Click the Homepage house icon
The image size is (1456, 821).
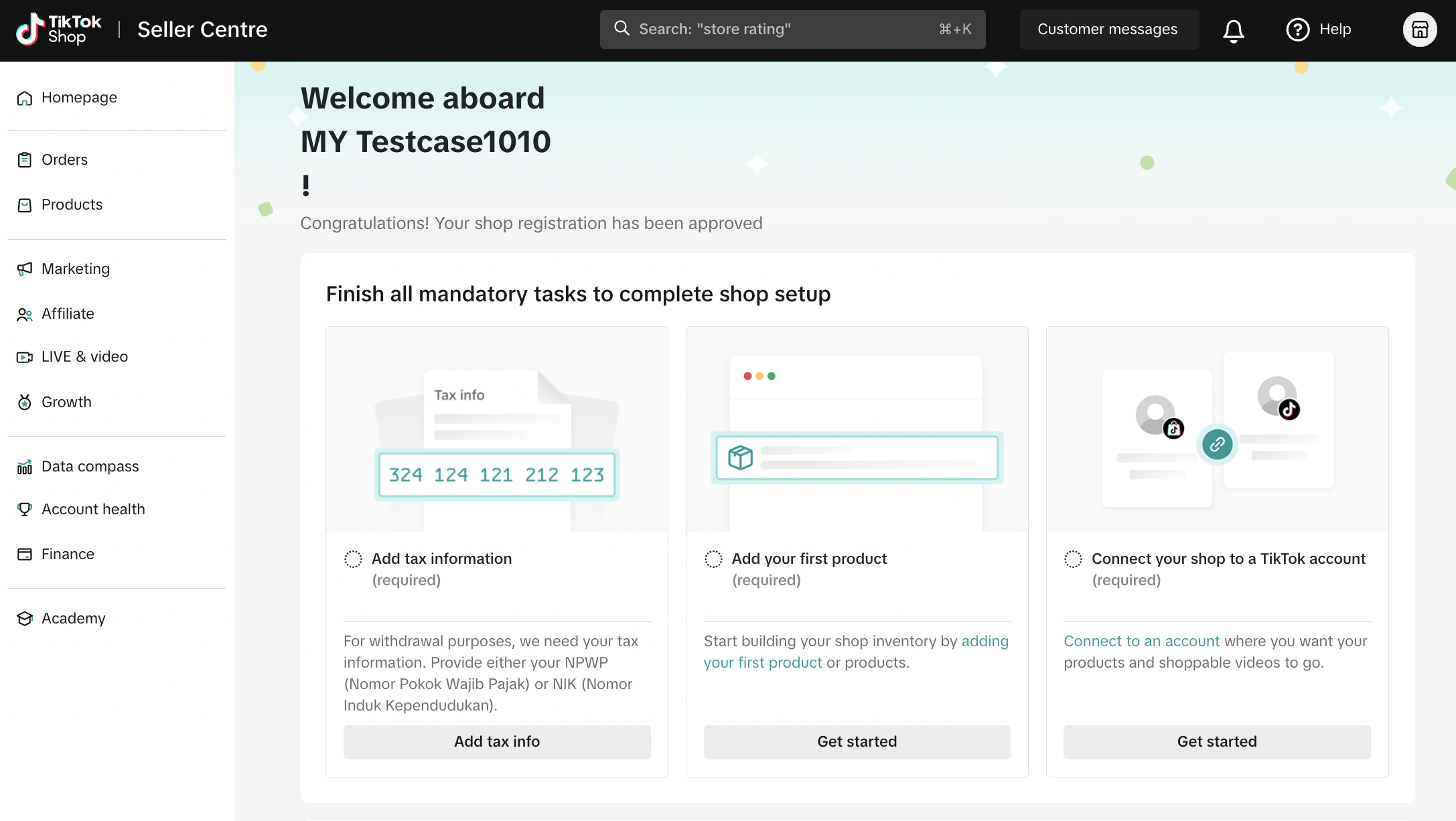pyautogui.click(x=25, y=98)
